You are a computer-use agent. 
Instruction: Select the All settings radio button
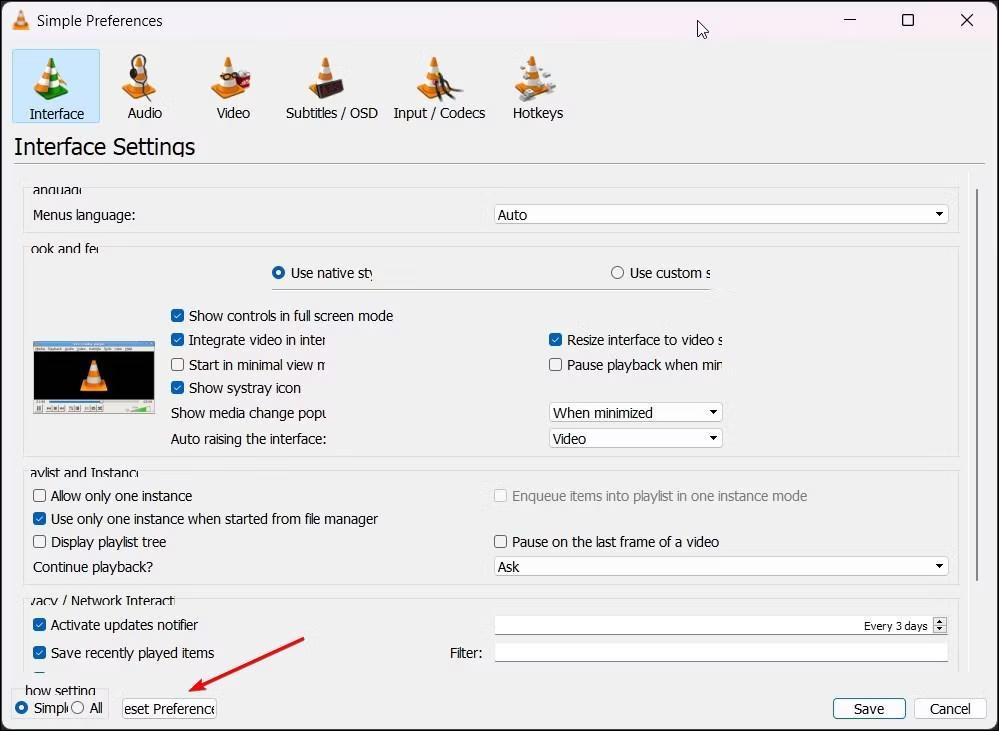[x=77, y=708]
